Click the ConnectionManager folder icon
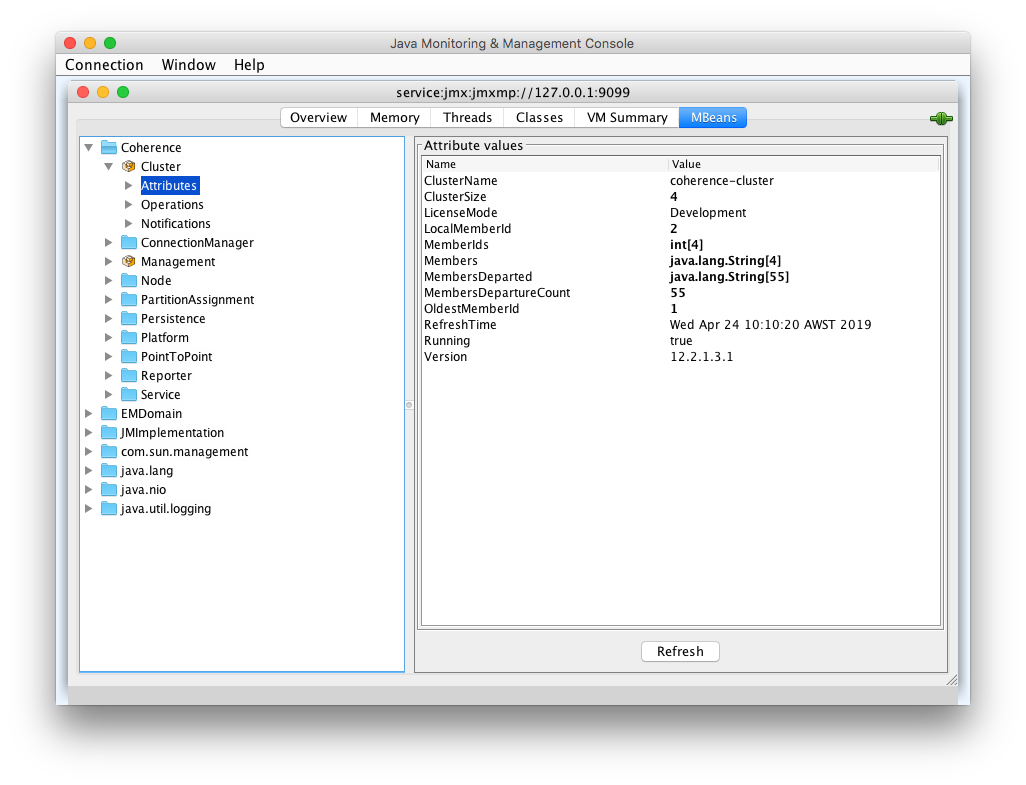The width and height of the screenshot is (1026, 785). [129, 243]
